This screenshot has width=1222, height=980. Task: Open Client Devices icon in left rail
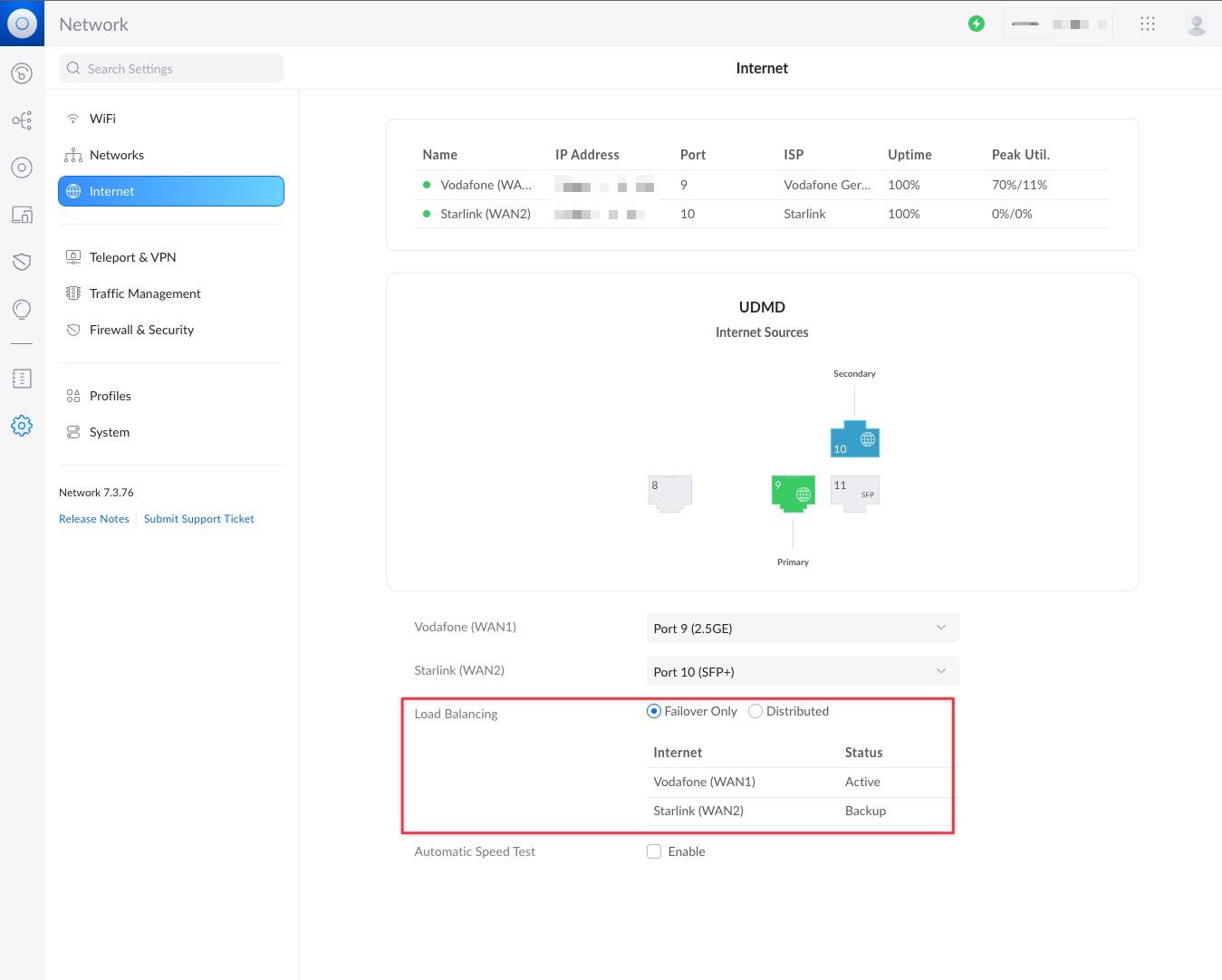point(22,215)
